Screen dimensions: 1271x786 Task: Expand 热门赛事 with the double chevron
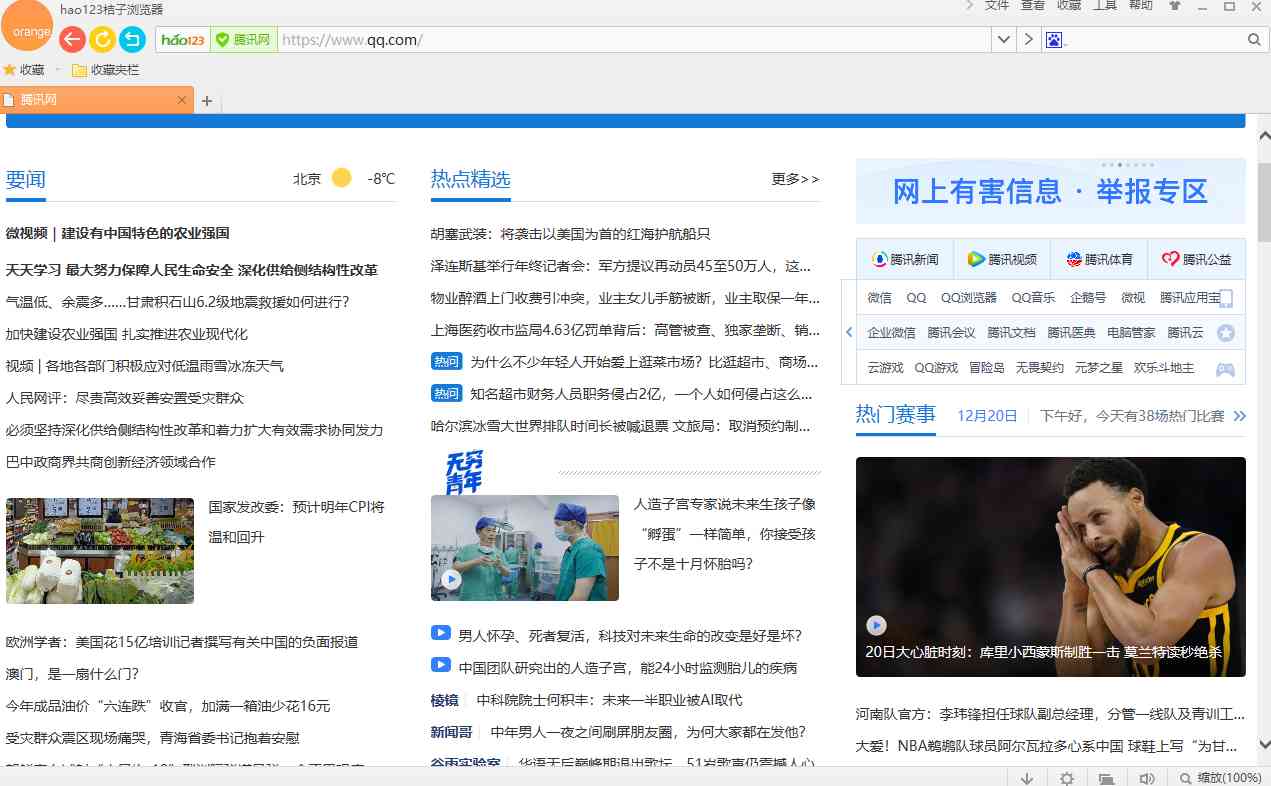[1240, 416]
